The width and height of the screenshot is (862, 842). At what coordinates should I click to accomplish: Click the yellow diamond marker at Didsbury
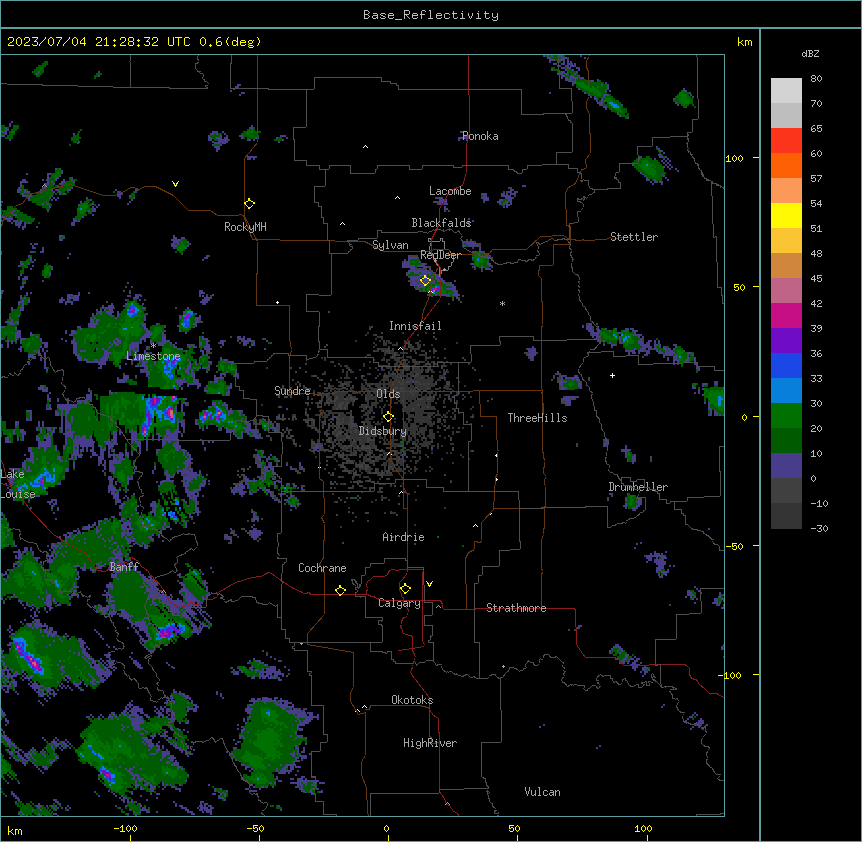coord(388,417)
